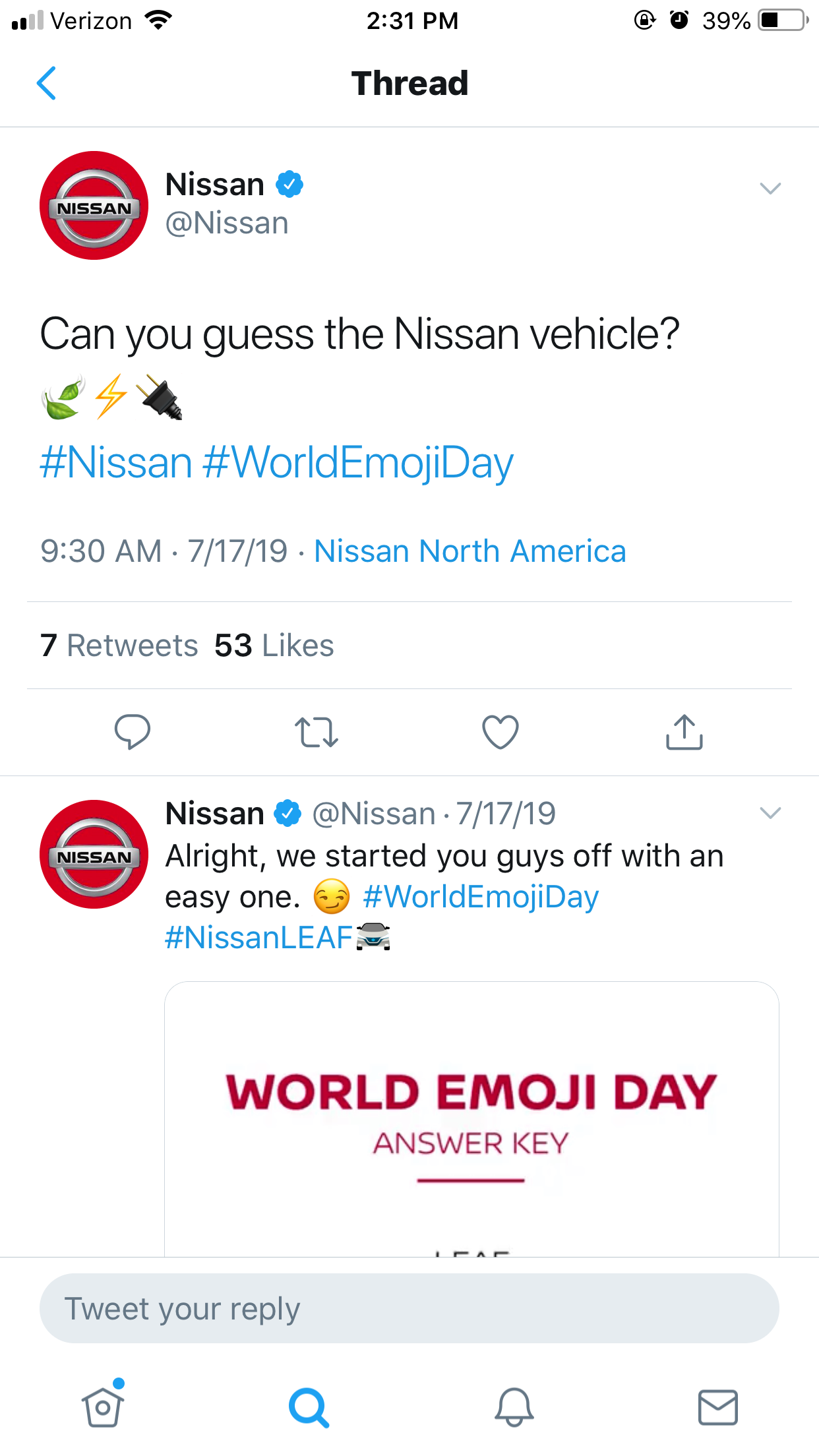
Task: Like the tweet with the heart icon
Action: coord(501,732)
